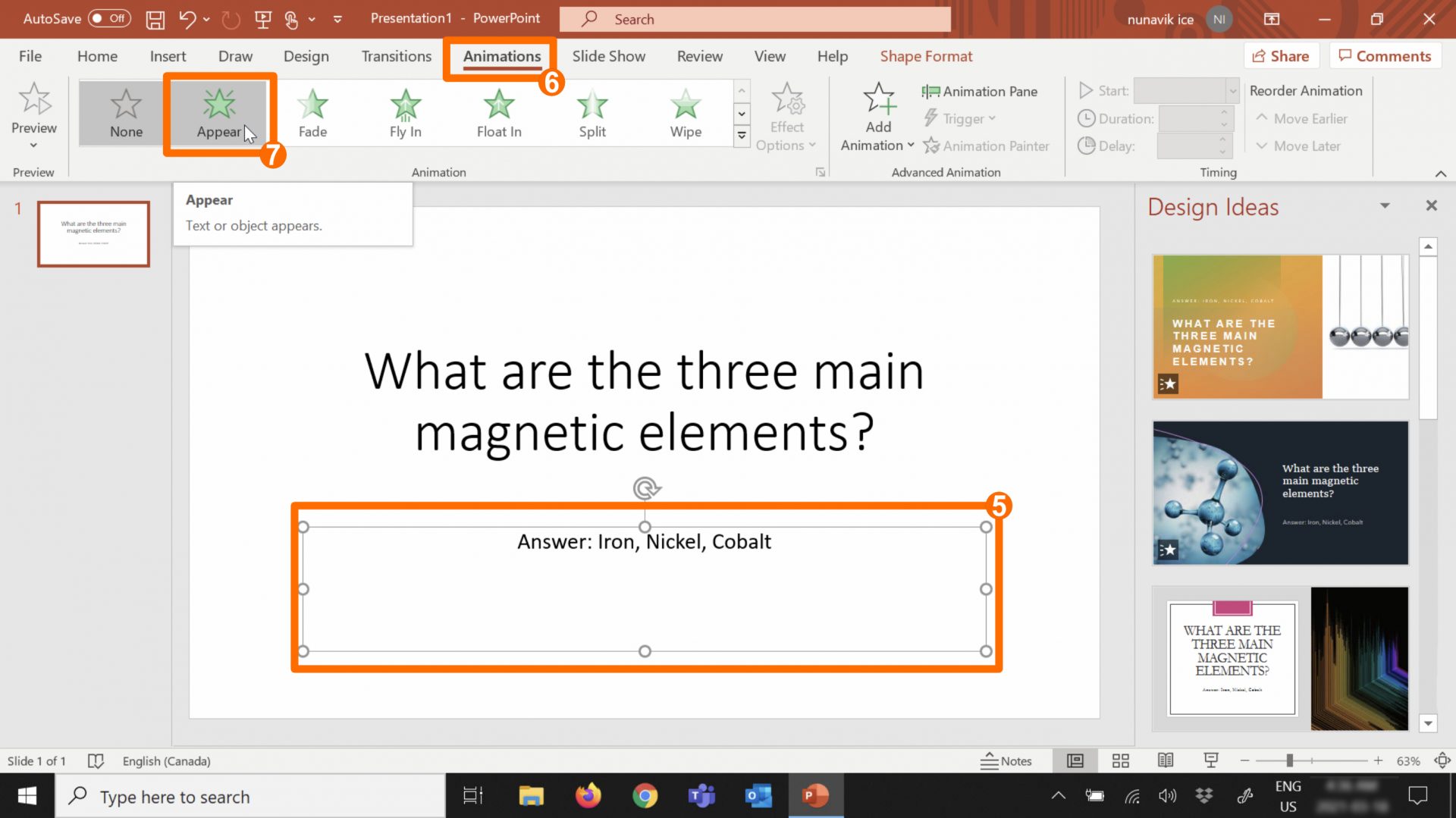Open the Shape Format tab
Screen dimensions: 1456x818
926,55
